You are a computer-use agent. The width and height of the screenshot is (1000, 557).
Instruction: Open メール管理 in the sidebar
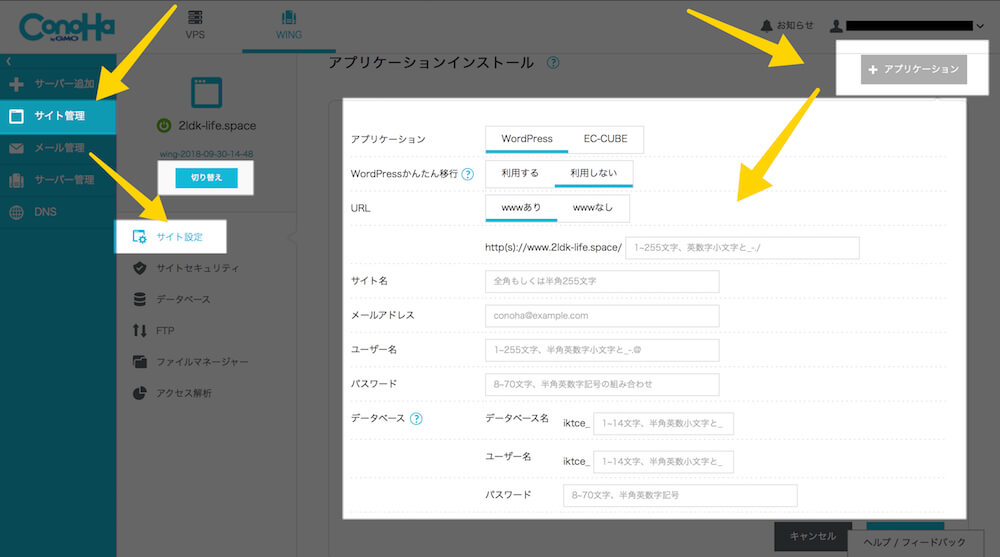(58, 148)
